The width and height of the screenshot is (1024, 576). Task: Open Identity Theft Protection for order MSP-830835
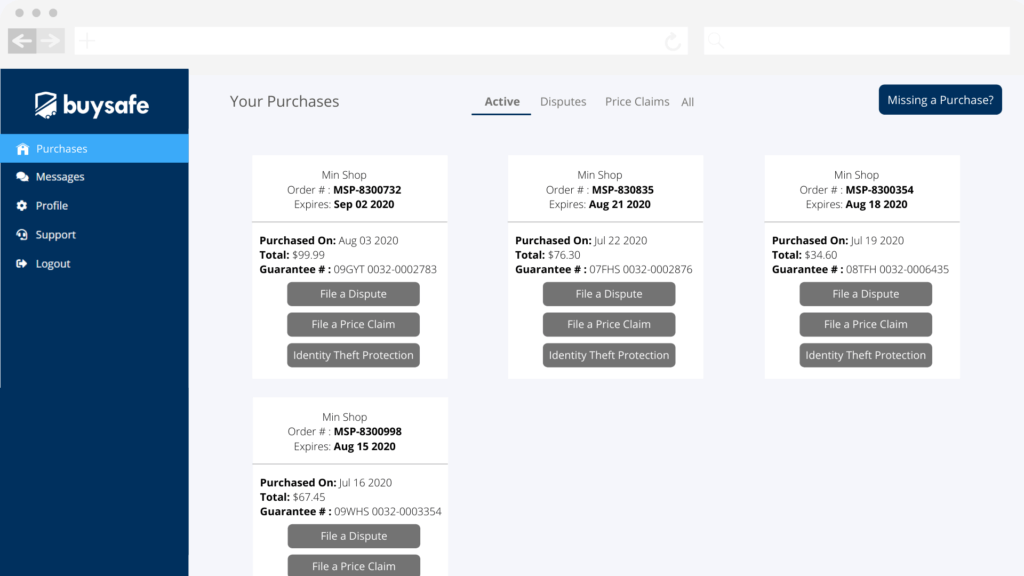[609, 355]
